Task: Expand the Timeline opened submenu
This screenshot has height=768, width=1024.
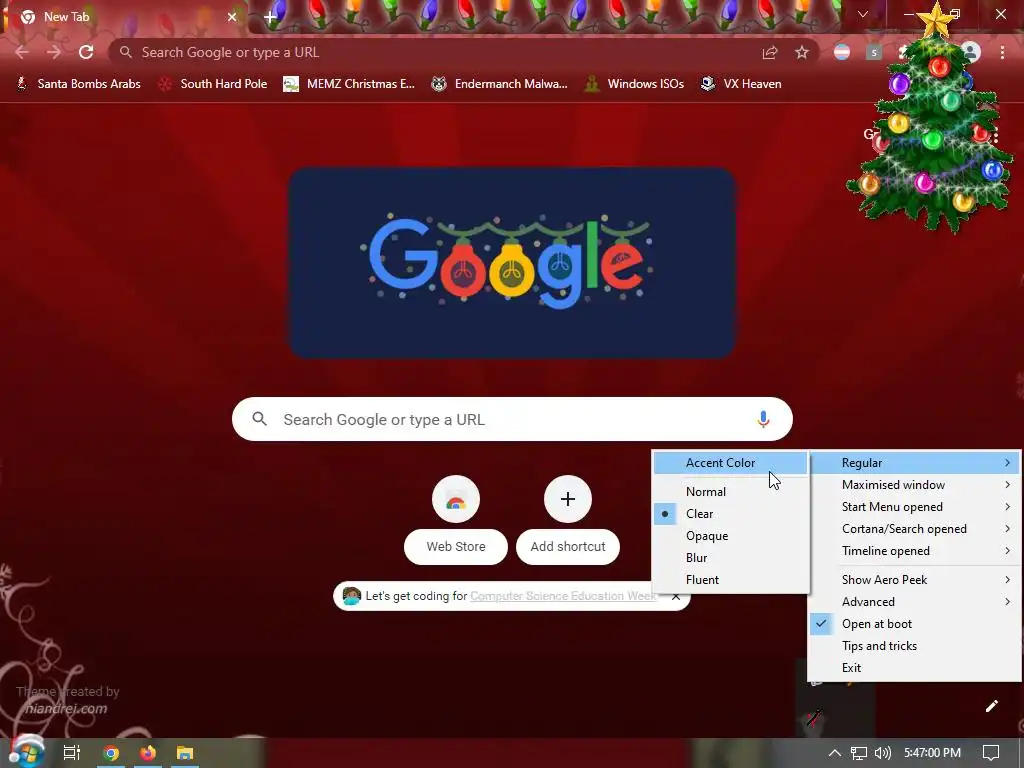Action: [914, 551]
